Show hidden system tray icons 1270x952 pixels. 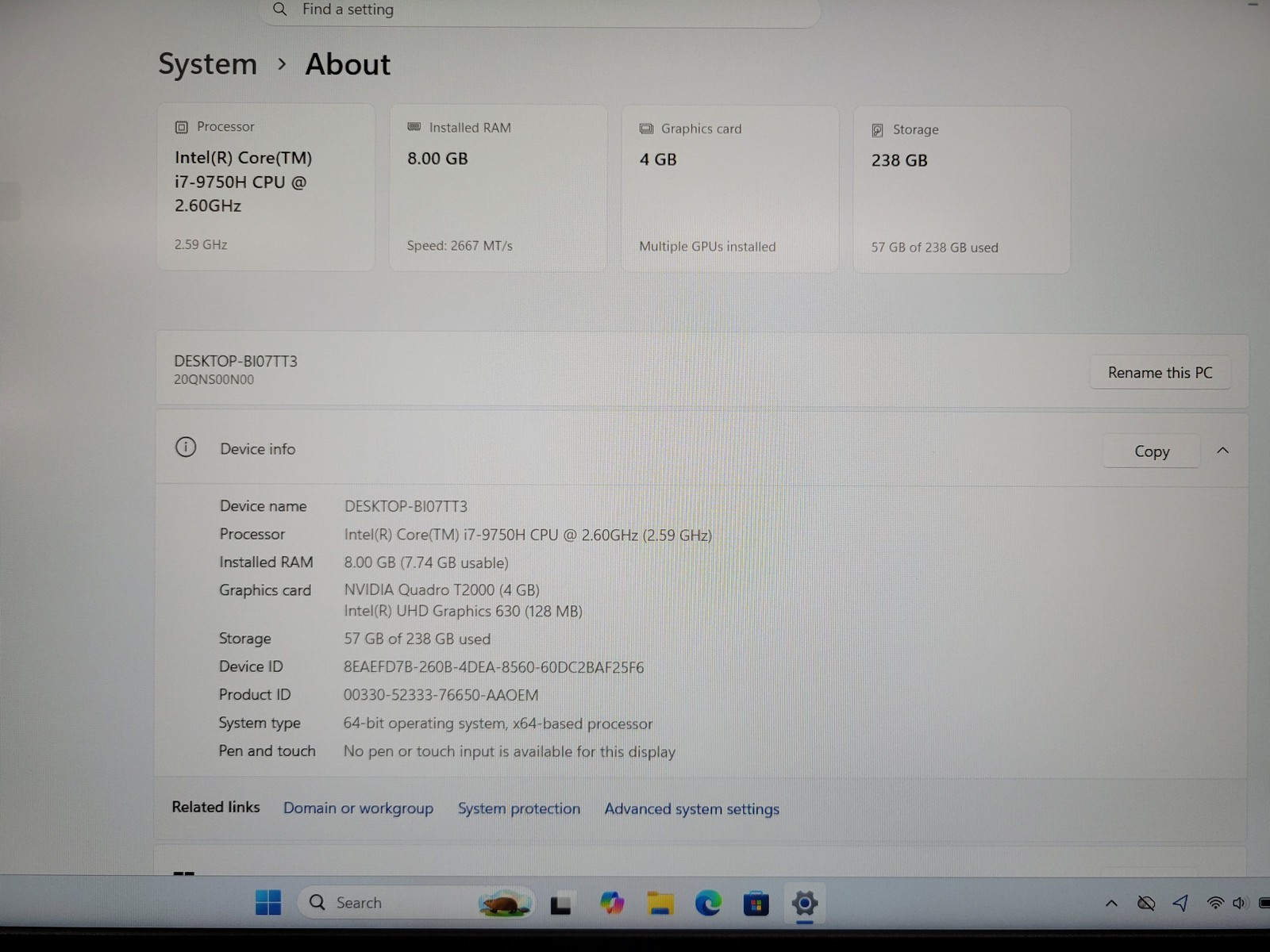click(1111, 903)
